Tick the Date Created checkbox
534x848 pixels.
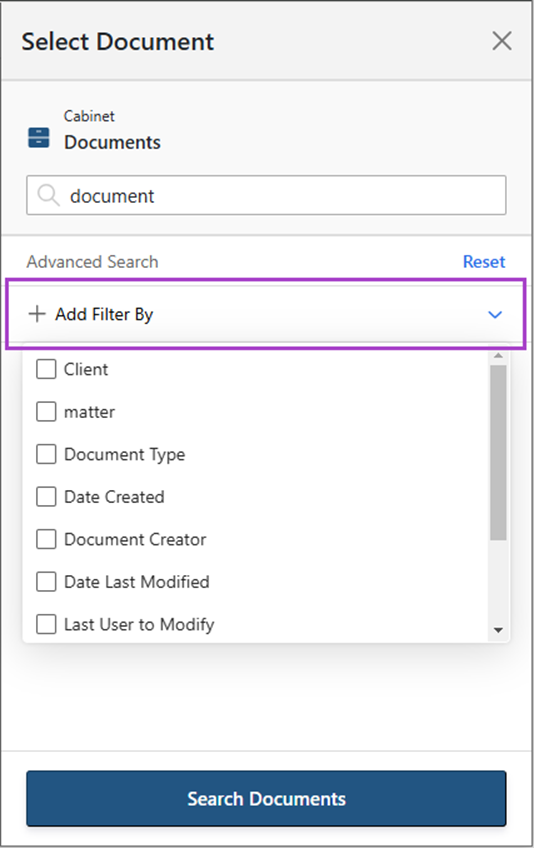coord(46,496)
